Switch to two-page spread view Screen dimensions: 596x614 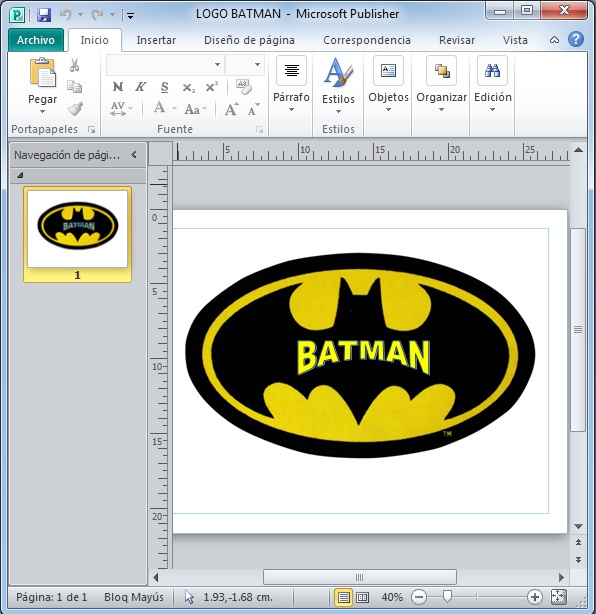[x=363, y=598]
